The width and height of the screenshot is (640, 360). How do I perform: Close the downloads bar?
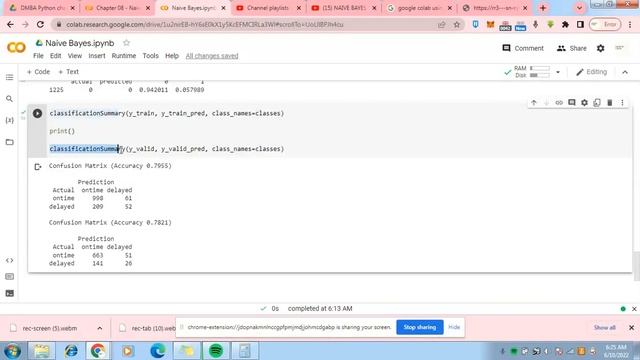pos(631,328)
